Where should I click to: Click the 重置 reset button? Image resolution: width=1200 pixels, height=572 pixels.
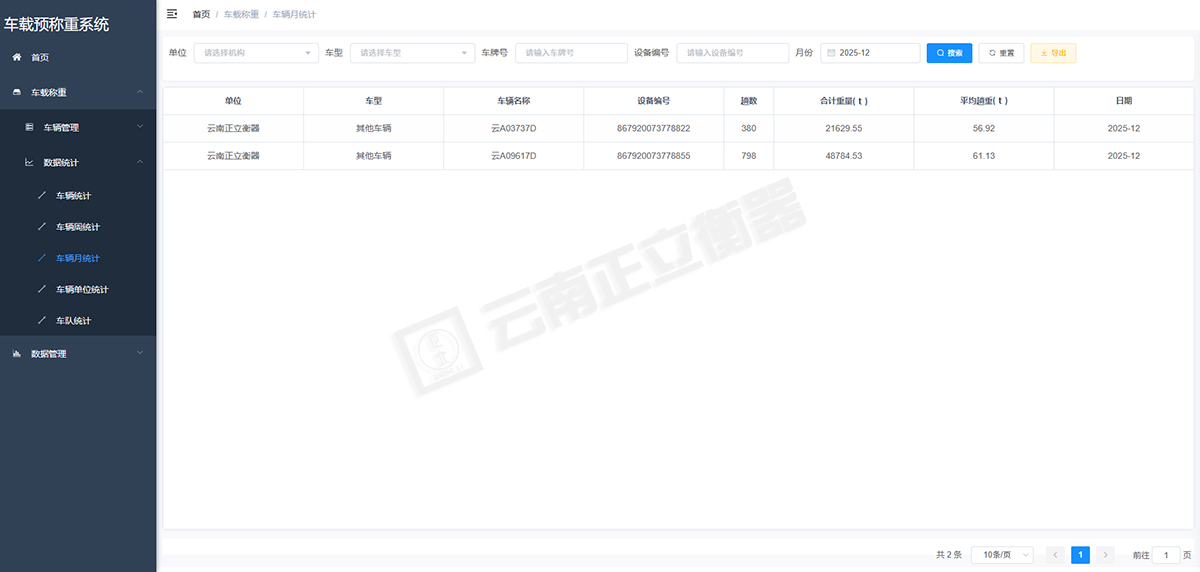[x=1000, y=53]
